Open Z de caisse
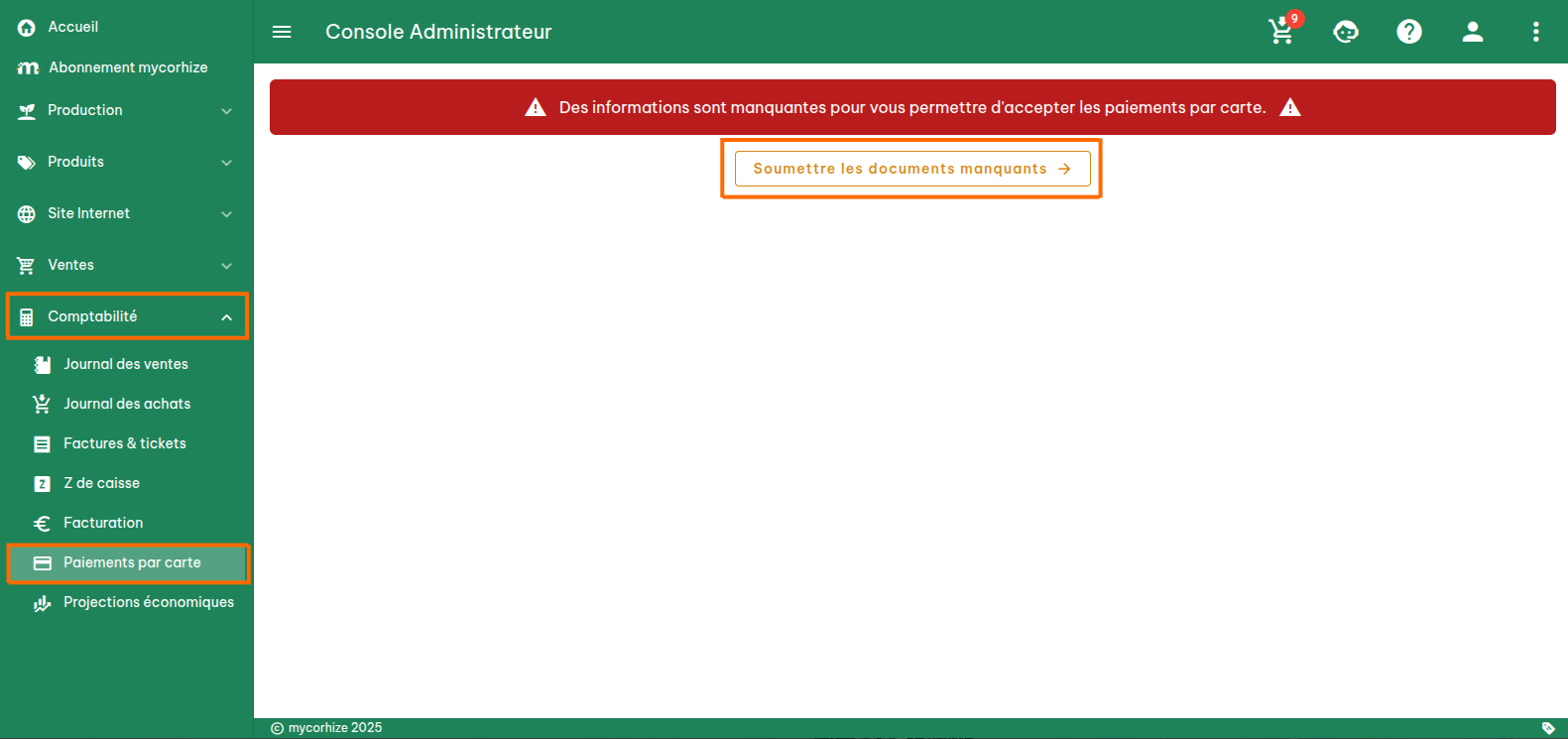1568x739 pixels. [127, 483]
